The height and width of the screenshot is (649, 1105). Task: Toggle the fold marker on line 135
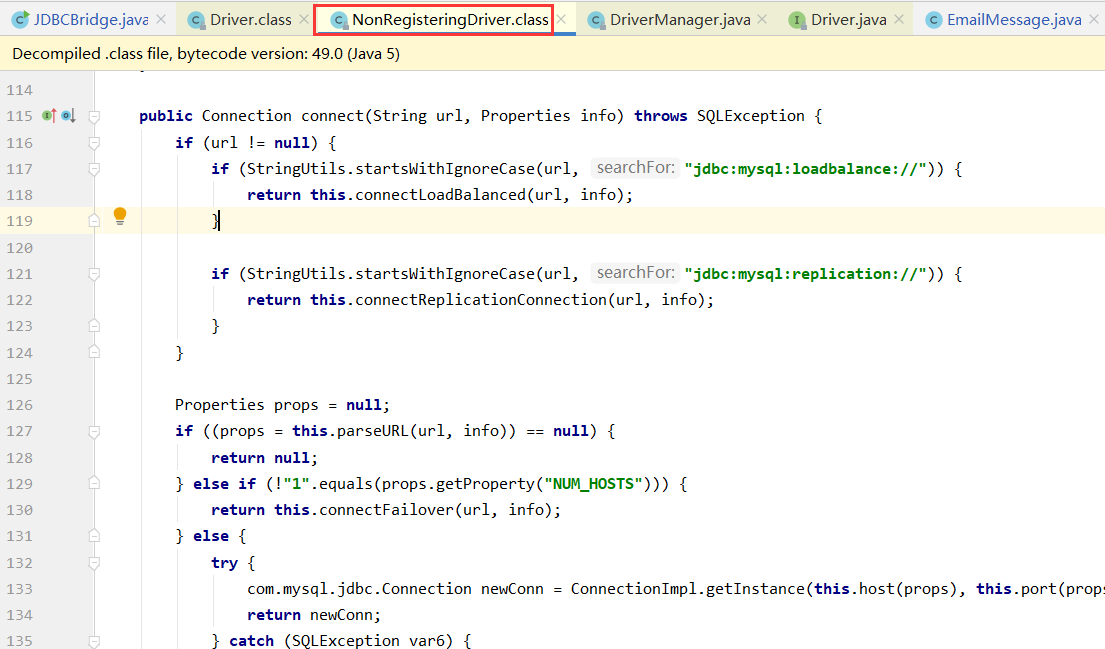click(94, 641)
